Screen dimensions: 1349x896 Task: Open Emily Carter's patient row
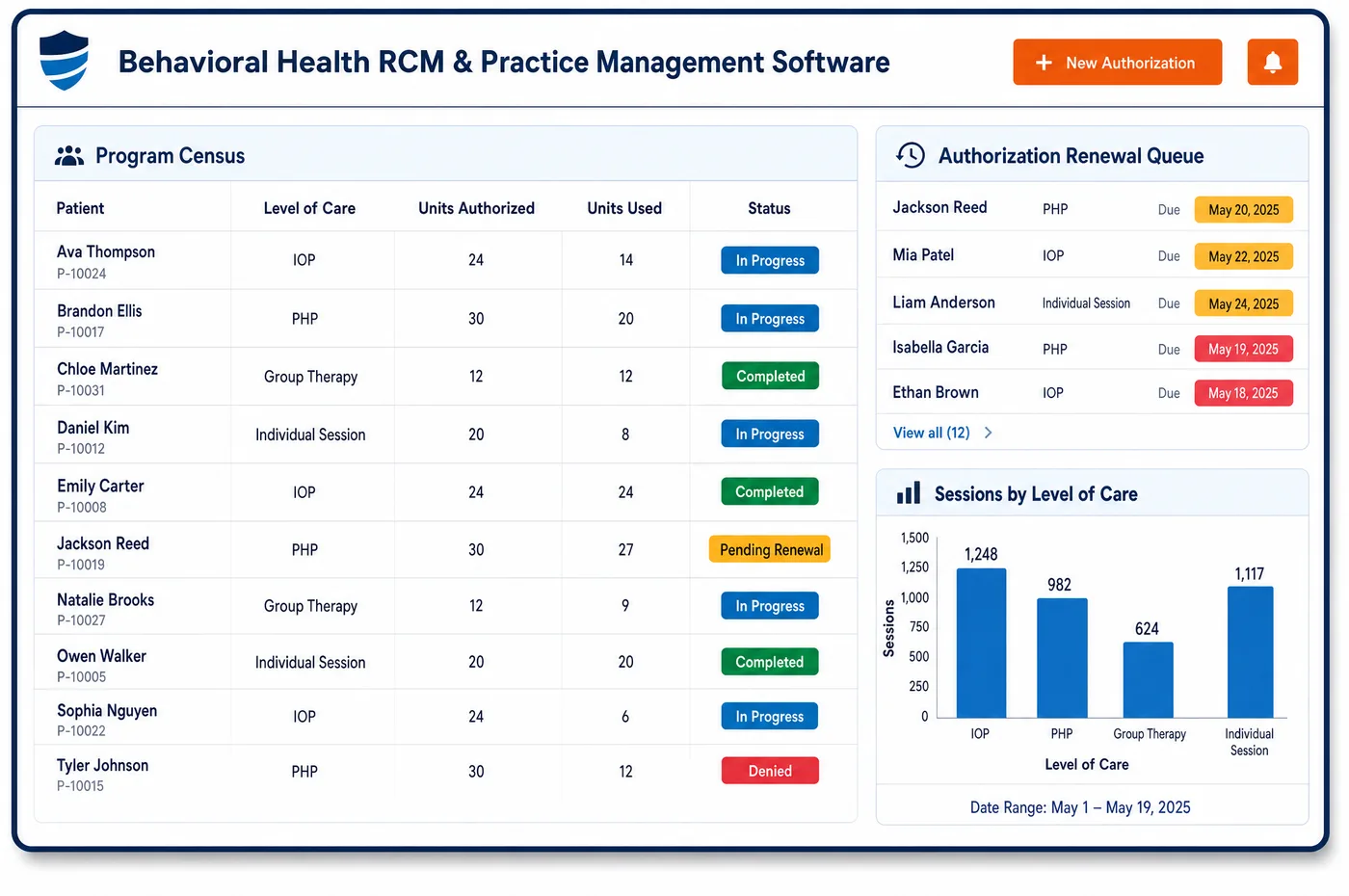[445, 492]
